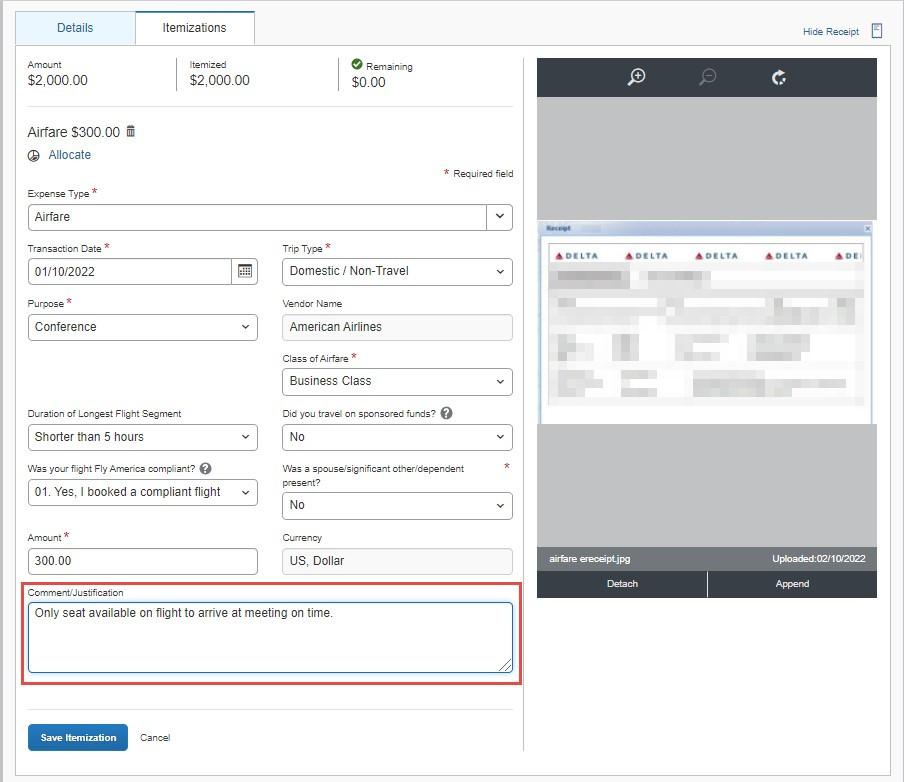904x782 pixels.
Task: Expand Duration of Longest Flight Segment dropdown
Action: [x=142, y=437]
